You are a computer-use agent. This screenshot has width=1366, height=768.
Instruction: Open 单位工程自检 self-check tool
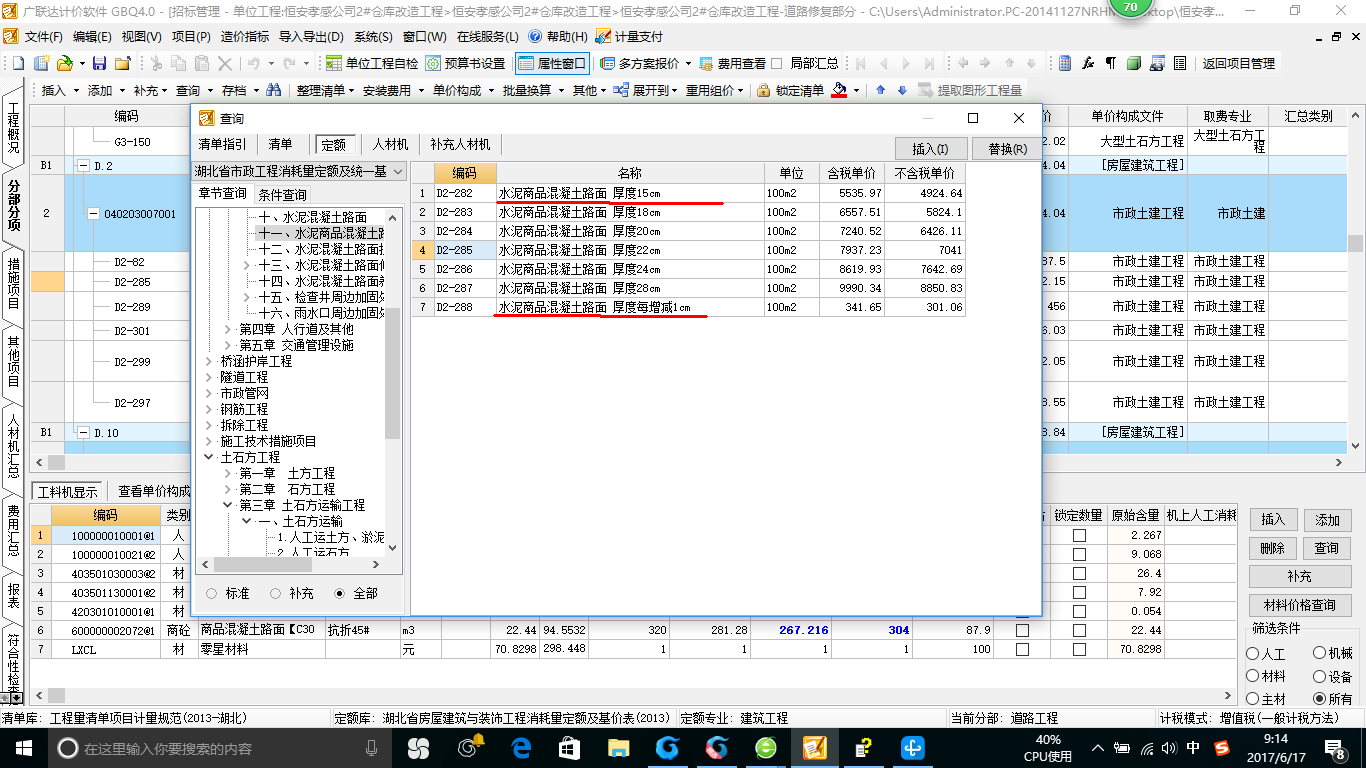point(372,63)
